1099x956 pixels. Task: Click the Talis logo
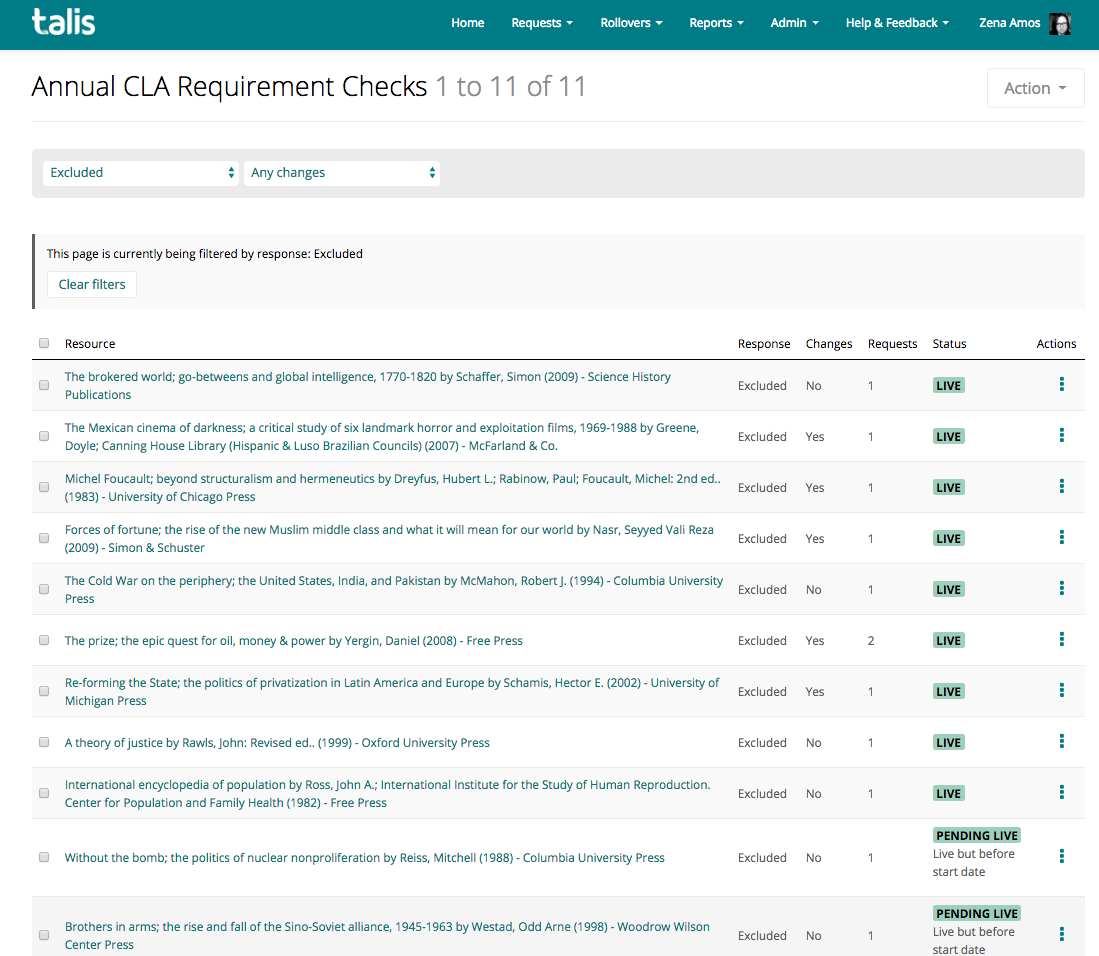click(x=63, y=22)
